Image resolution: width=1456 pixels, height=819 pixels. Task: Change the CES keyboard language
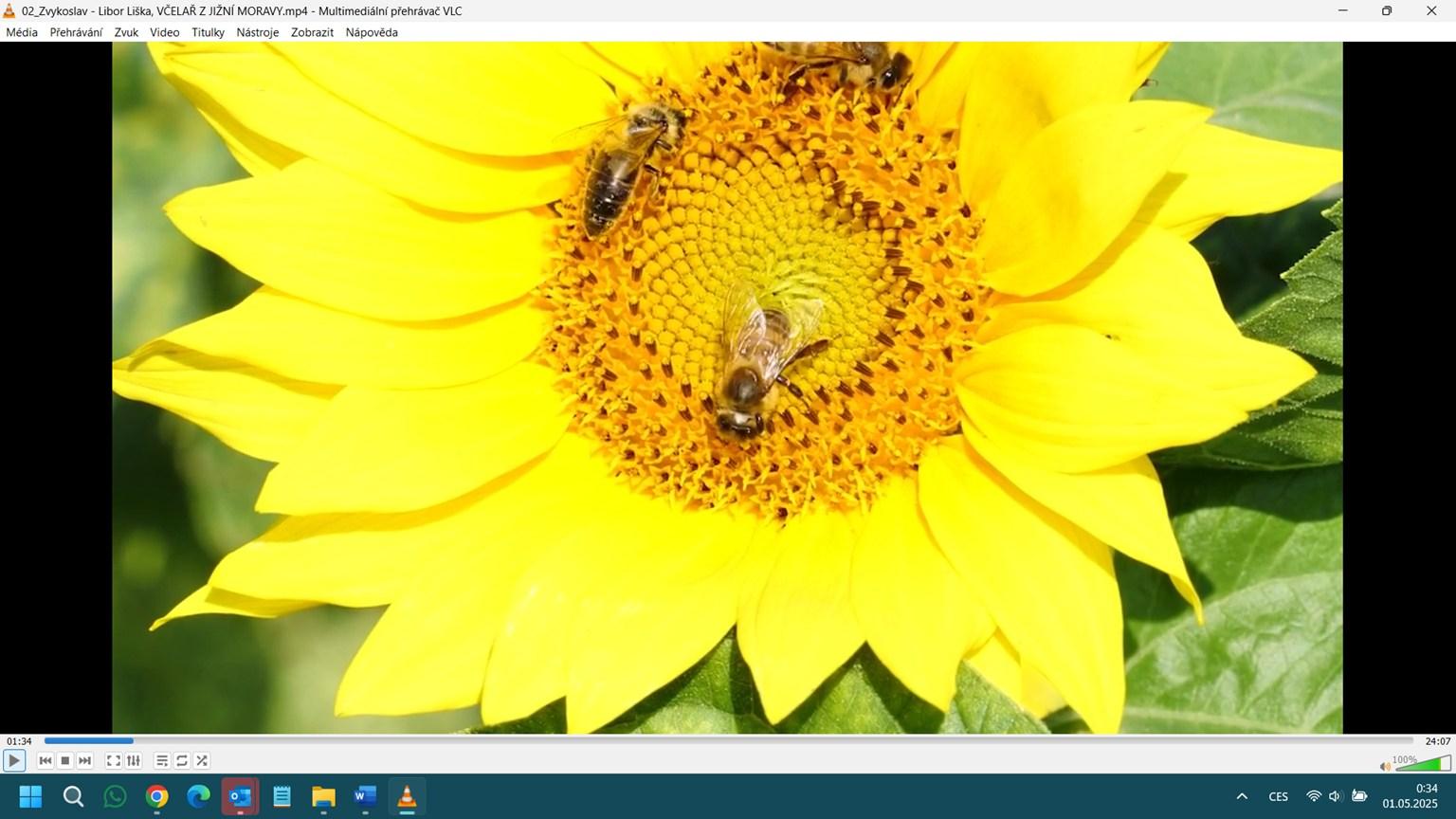pyautogui.click(x=1278, y=796)
